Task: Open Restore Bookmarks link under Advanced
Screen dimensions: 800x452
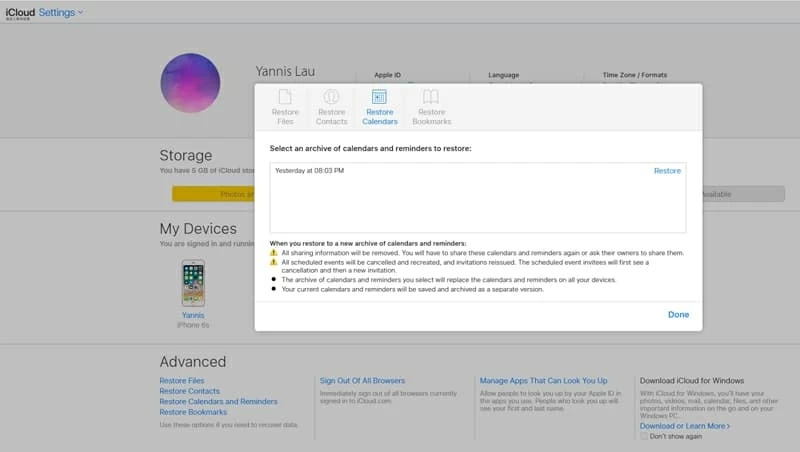Action: tap(193, 412)
